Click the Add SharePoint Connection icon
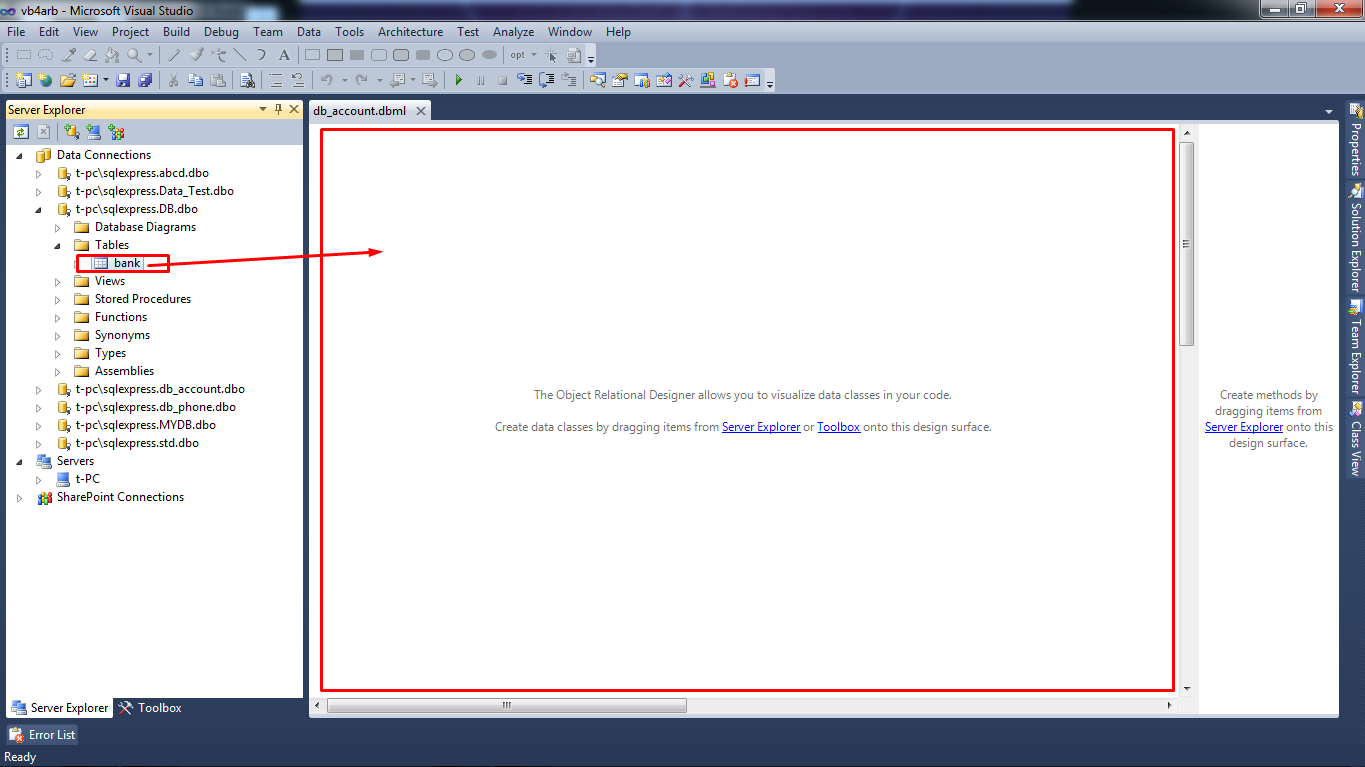Screen dimensions: 1365x767 pyautogui.click(x=116, y=131)
